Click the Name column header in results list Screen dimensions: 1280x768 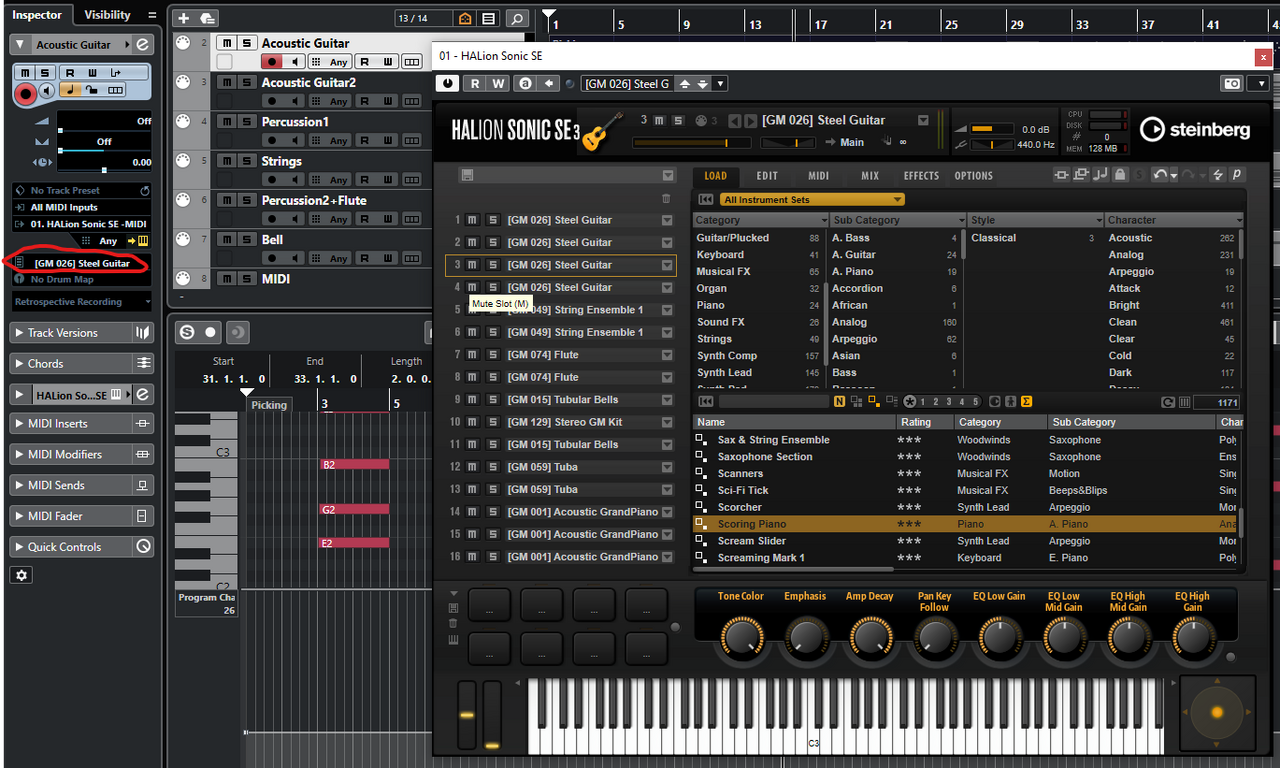coord(795,422)
